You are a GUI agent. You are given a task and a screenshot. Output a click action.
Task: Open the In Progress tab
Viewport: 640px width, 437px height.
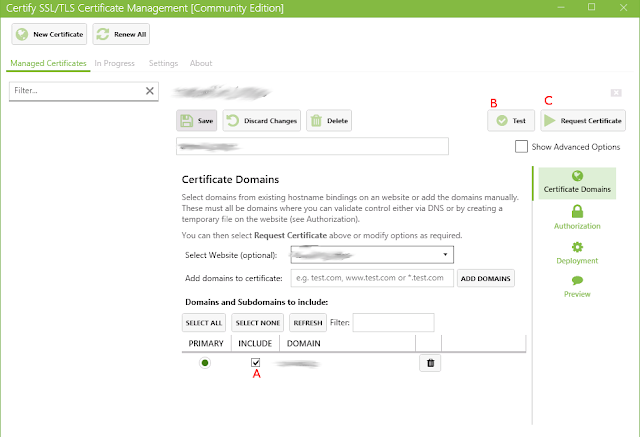(x=114, y=63)
